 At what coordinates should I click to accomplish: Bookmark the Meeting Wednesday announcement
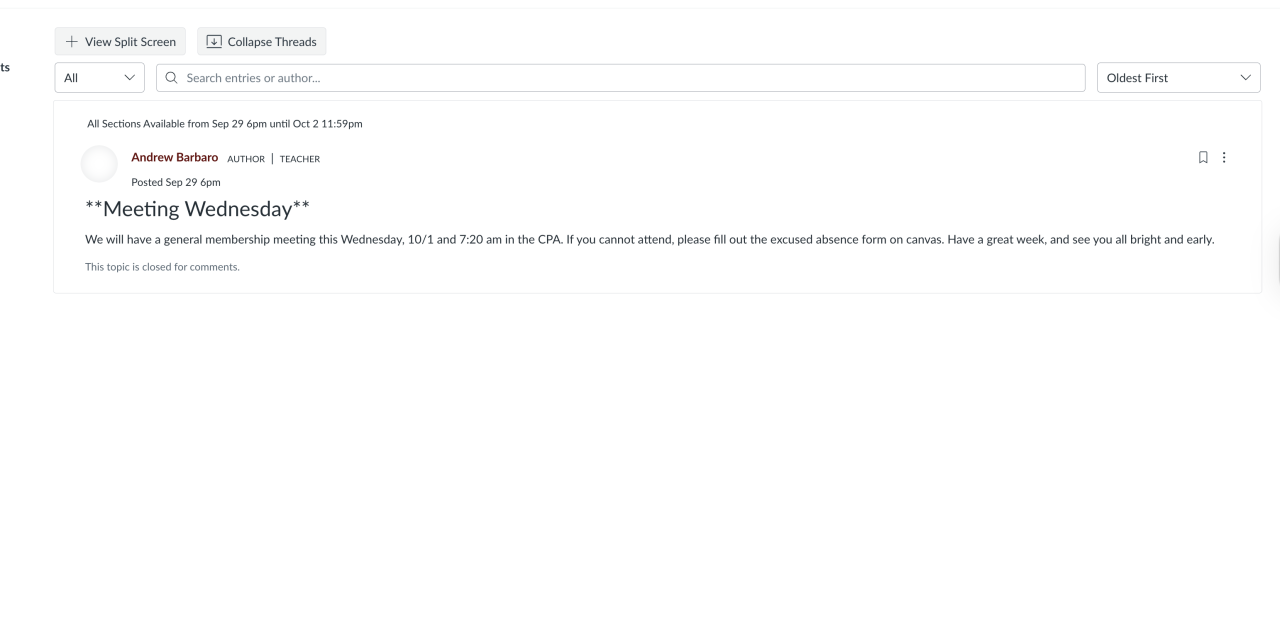tap(1203, 157)
